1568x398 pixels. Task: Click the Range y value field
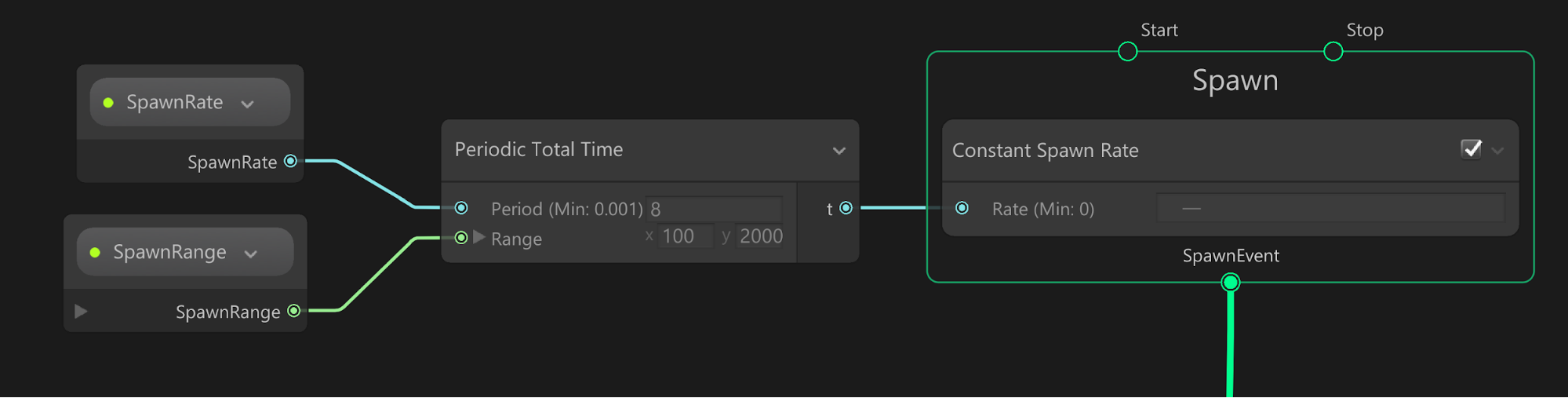coord(759,236)
